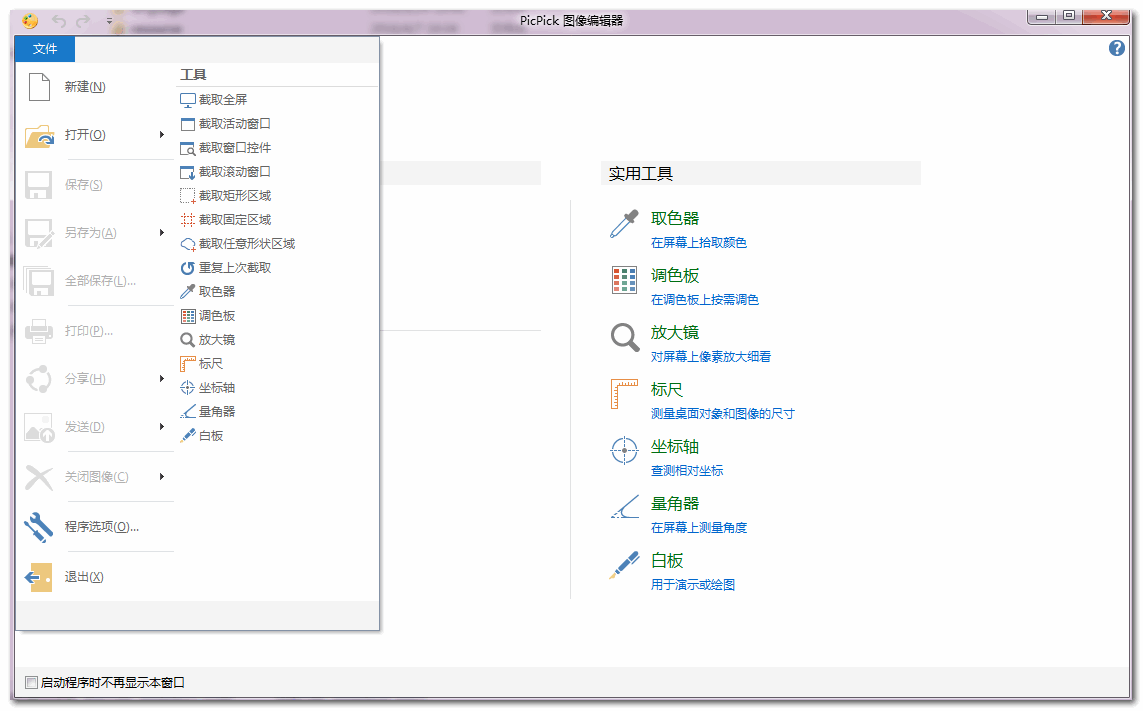1143x711 pixels.
Task: Expand the 发送(D) submenu arrow
Action: pyautogui.click(x=162, y=427)
